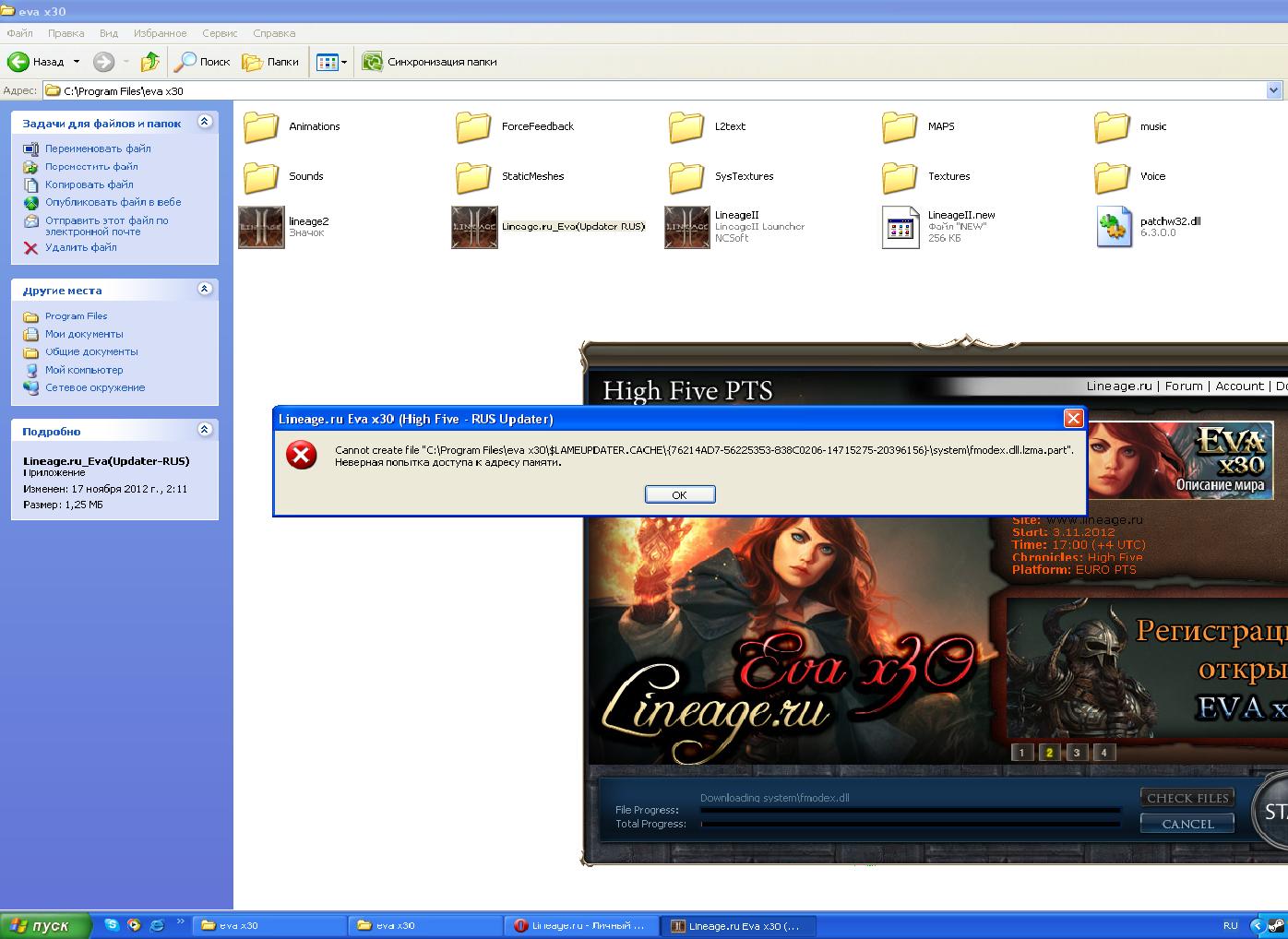Open the Файл menu
The image size is (1288, 939).
tap(19, 33)
